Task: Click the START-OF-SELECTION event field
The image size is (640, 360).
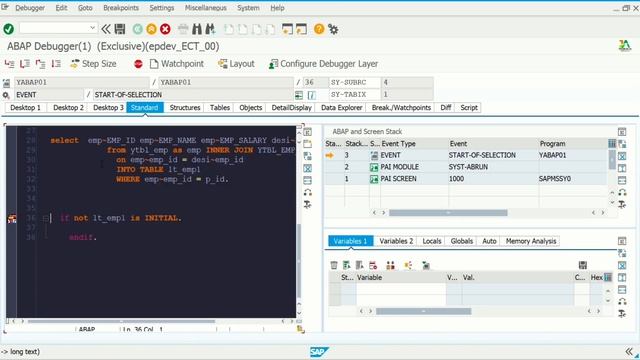Action: coord(193,95)
